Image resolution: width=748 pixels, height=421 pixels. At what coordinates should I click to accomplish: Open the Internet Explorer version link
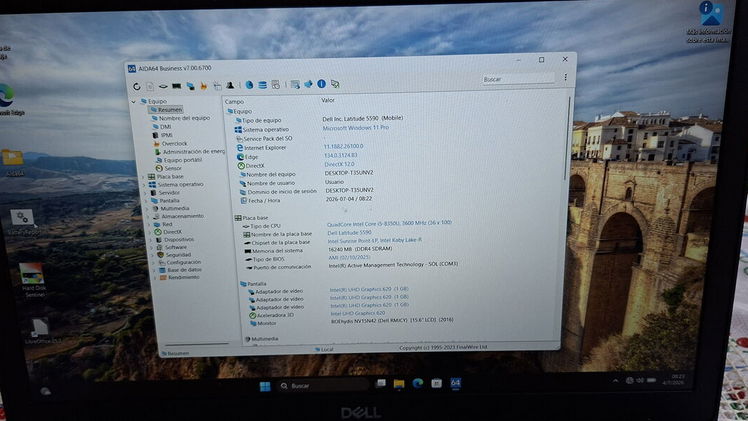coord(343,146)
